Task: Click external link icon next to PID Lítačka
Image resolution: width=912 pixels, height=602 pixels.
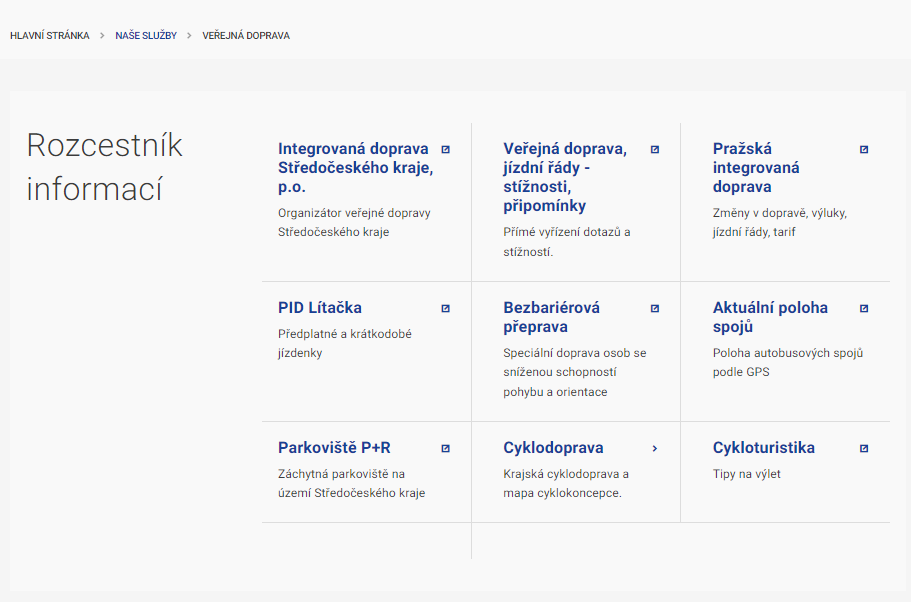Action: click(x=446, y=308)
